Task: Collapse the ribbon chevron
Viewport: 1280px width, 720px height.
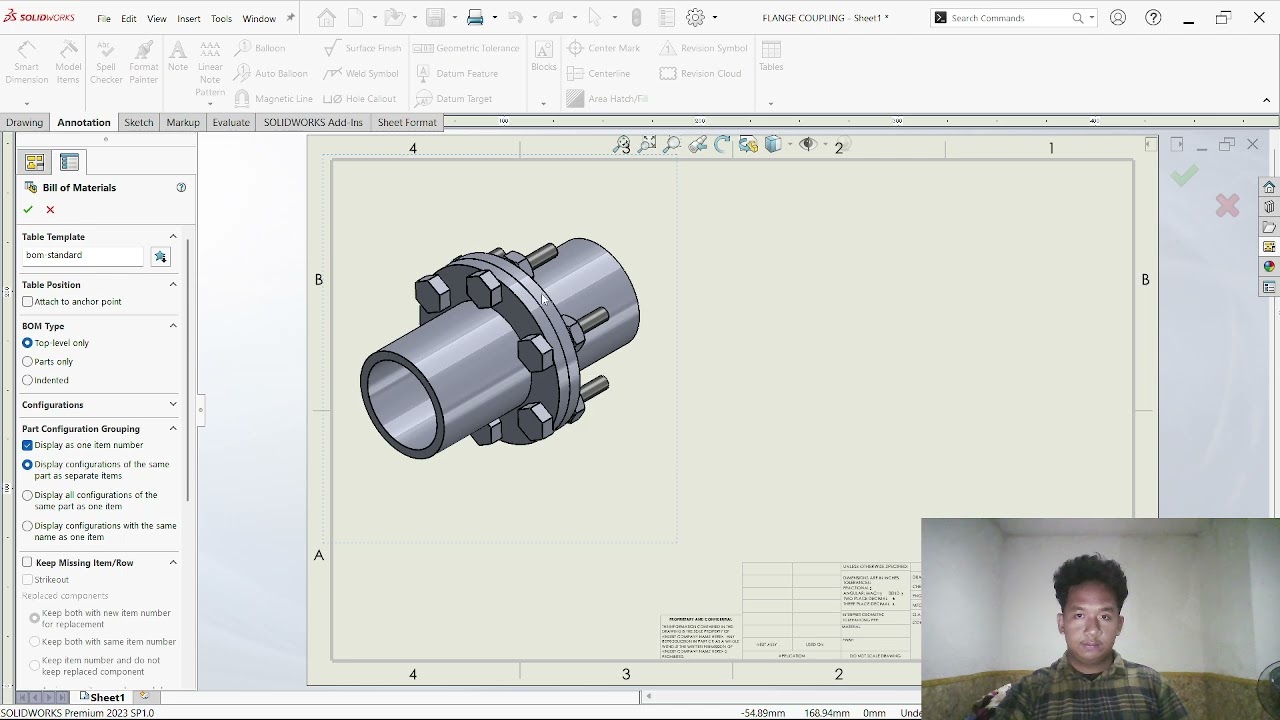Action: (x=1266, y=100)
